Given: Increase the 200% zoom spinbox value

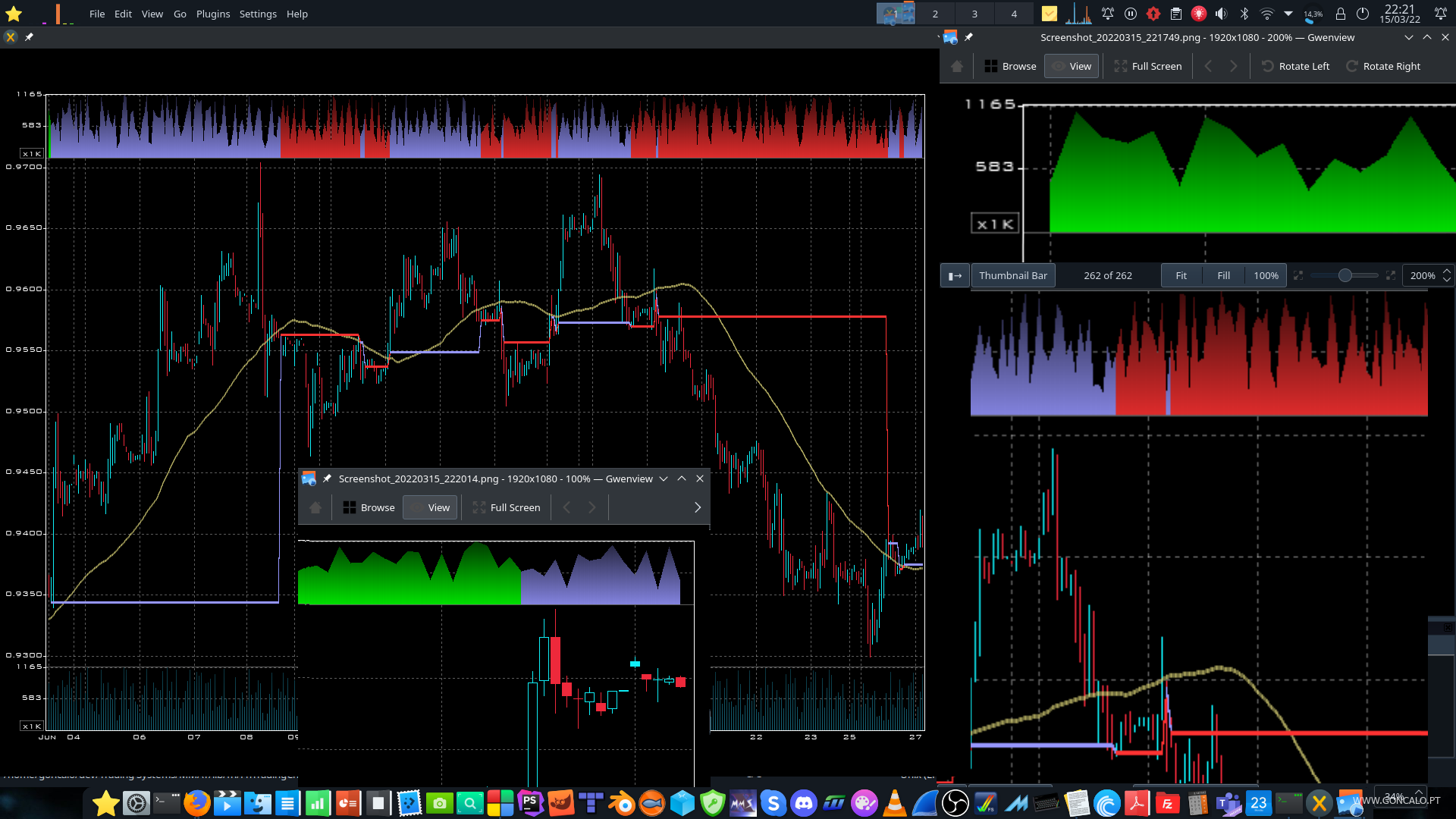Looking at the screenshot, I should click(1447, 270).
